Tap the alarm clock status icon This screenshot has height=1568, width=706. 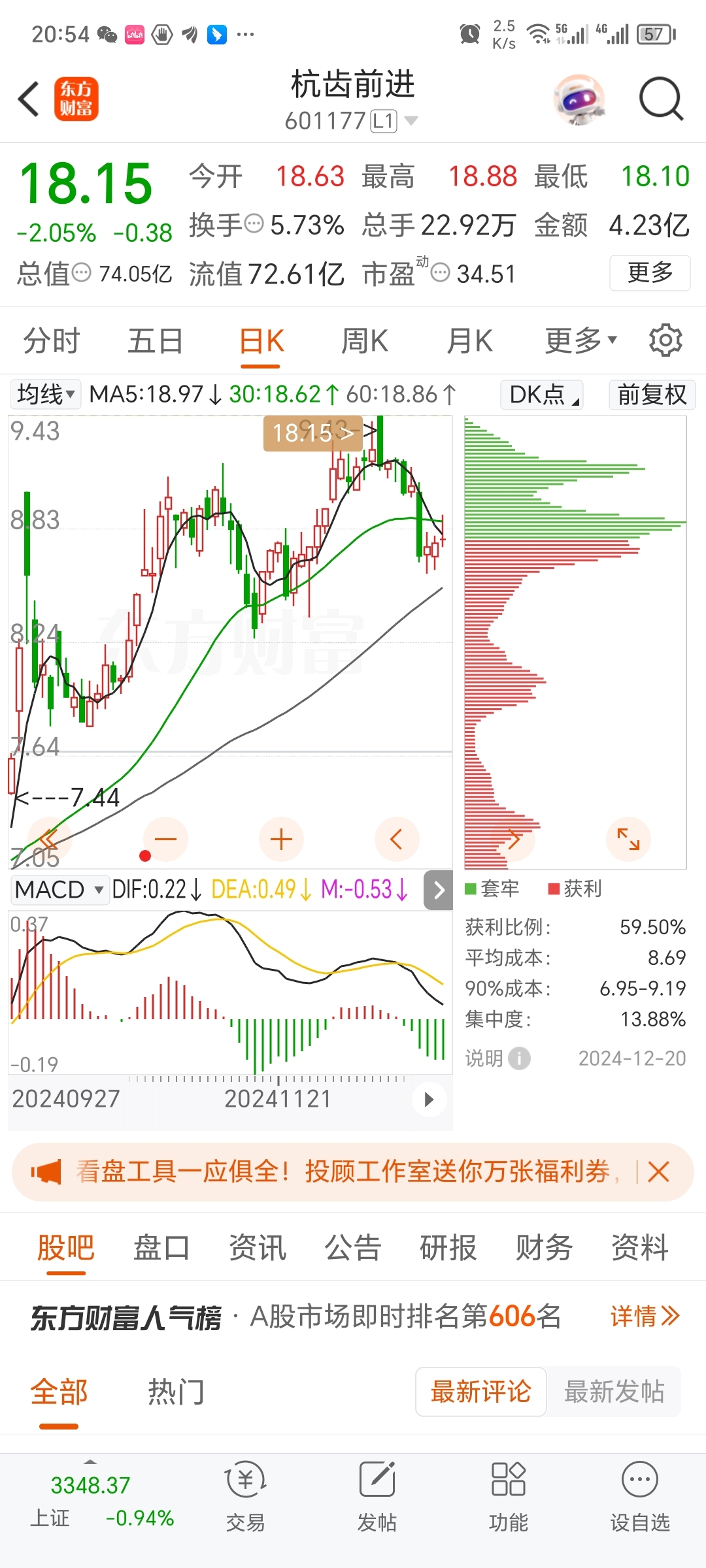(x=469, y=34)
